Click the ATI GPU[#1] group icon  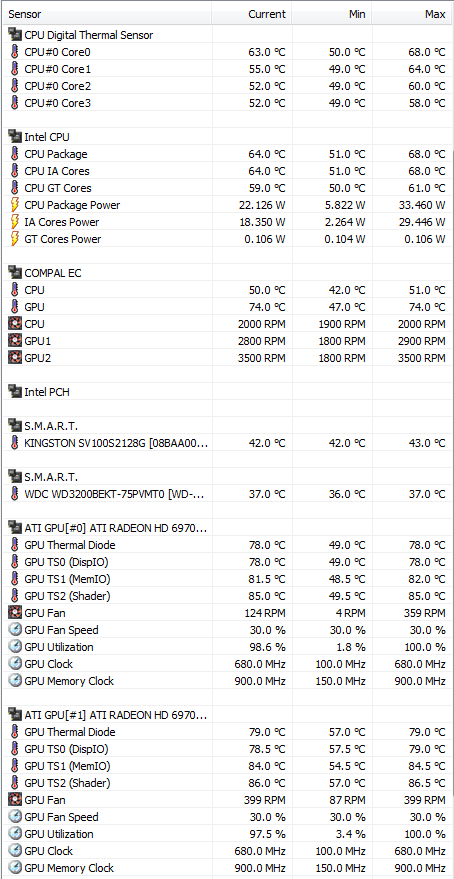click(x=15, y=715)
